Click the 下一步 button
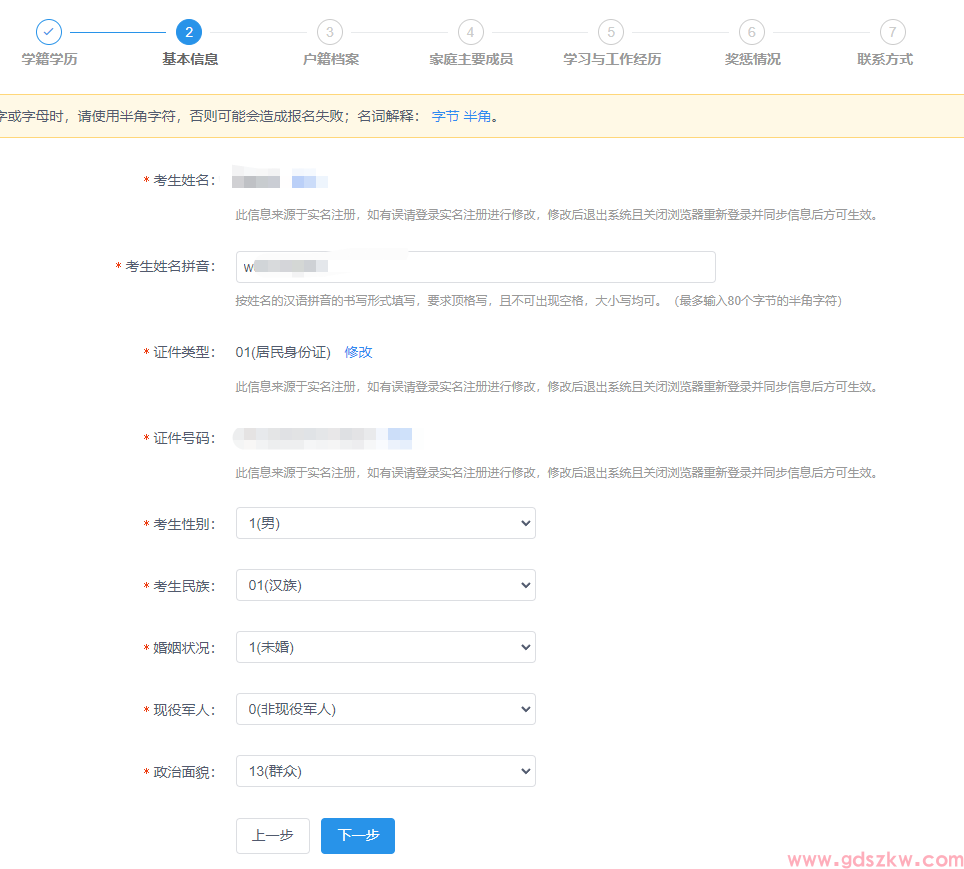This screenshot has height=869, width=964. click(x=358, y=836)
